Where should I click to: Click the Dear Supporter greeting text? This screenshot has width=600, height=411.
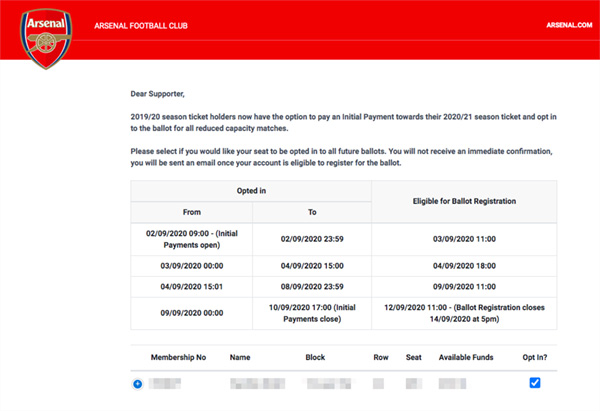click(157, 94)
